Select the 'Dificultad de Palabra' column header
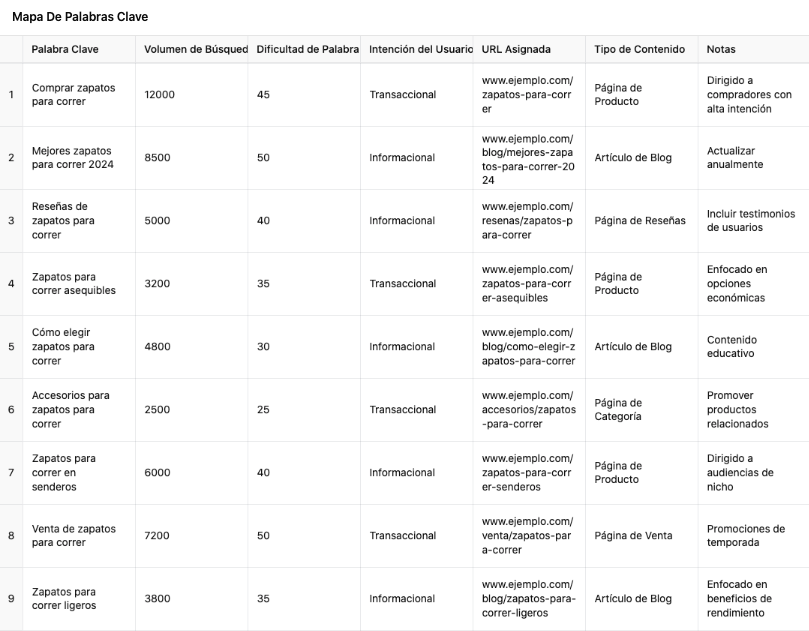 click(307, 49)
